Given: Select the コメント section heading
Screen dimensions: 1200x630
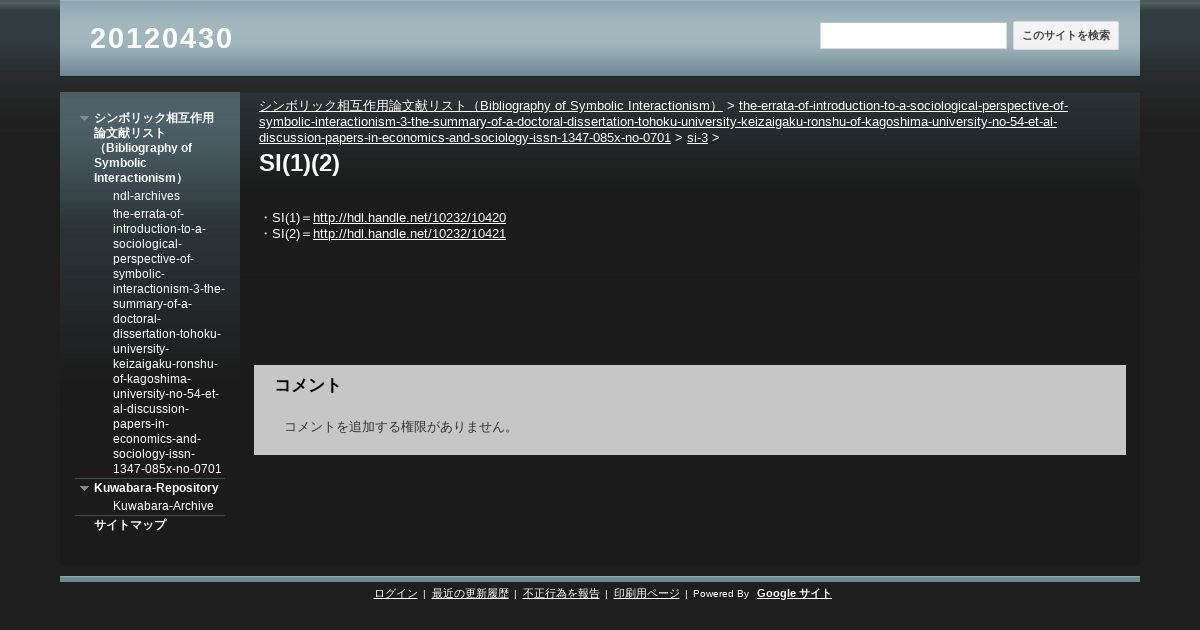Looking at the screenshot, I should (308, 386).
